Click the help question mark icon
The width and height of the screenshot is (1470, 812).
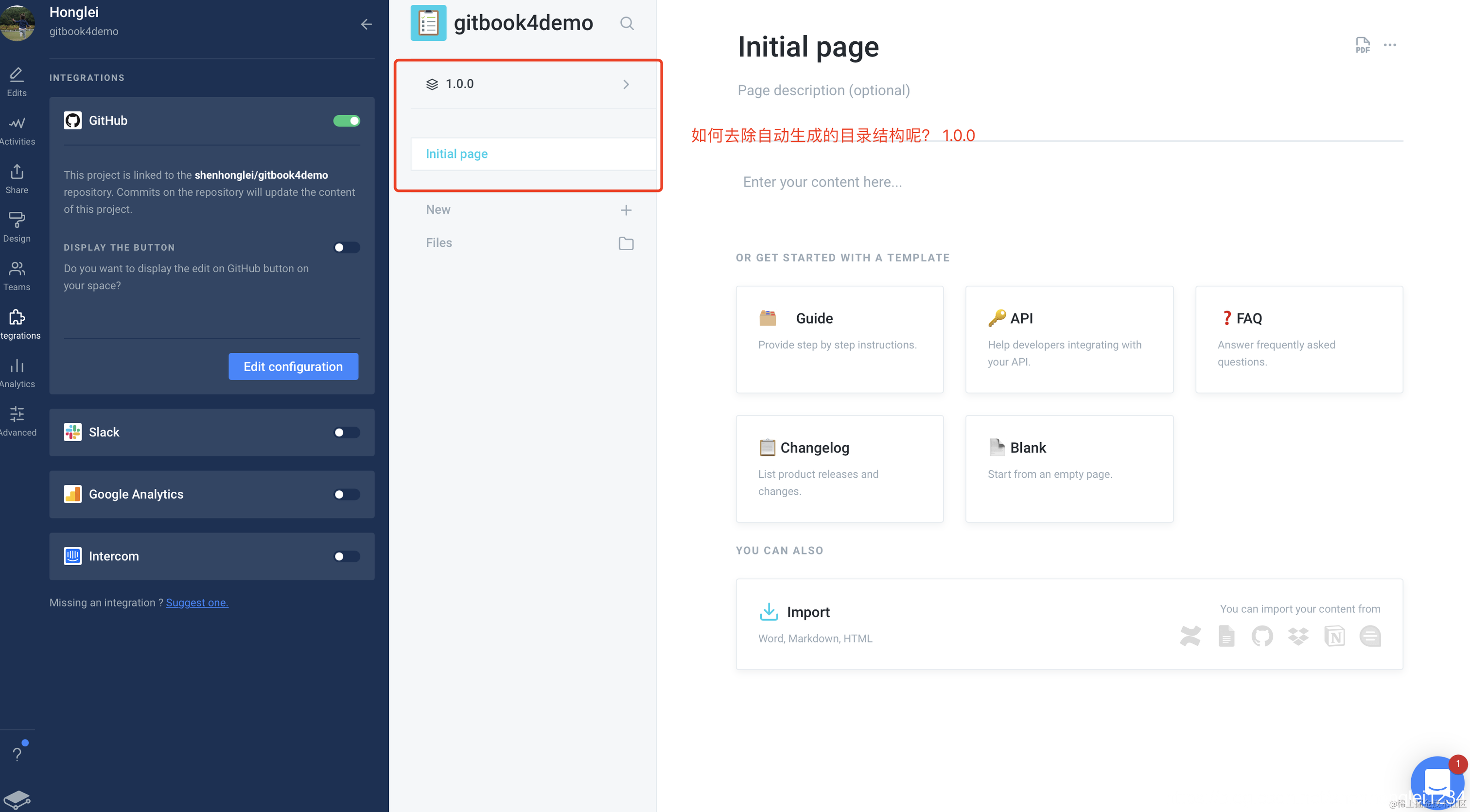point(17,754)
